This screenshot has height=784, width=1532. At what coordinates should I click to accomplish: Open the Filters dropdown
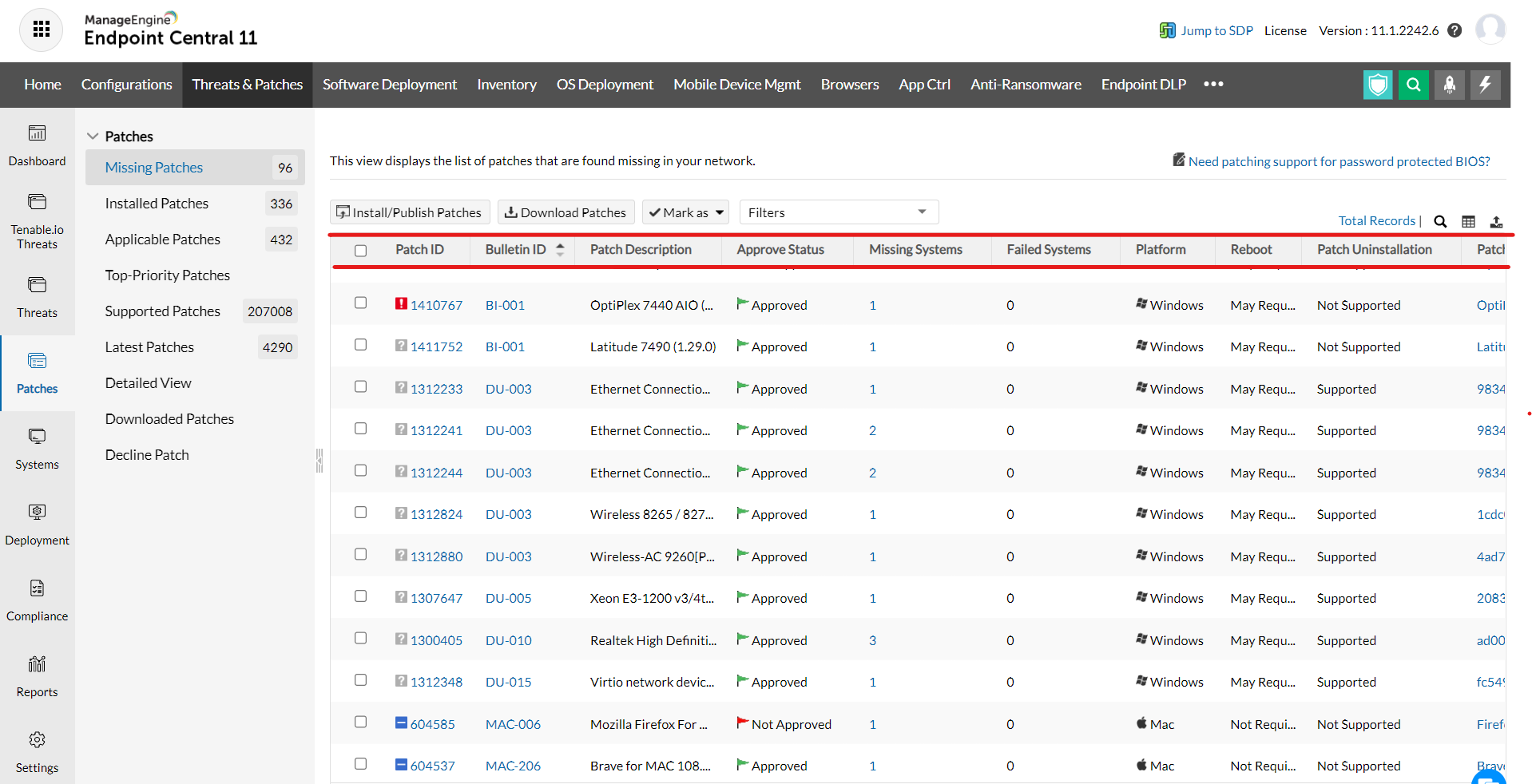coord(838,212)
